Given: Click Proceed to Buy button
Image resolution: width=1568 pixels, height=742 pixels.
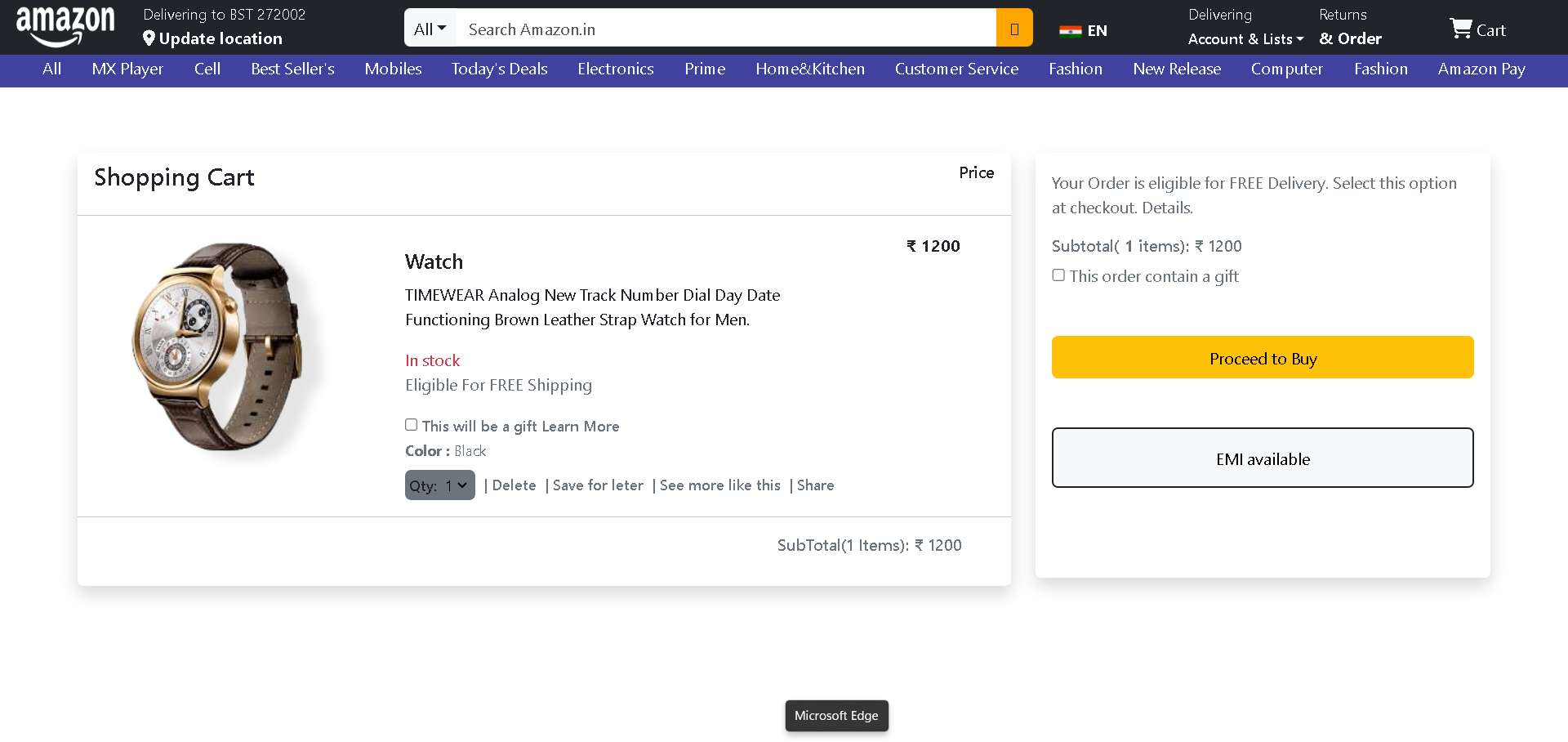Looking at the screenshot, I should 1263,357.
